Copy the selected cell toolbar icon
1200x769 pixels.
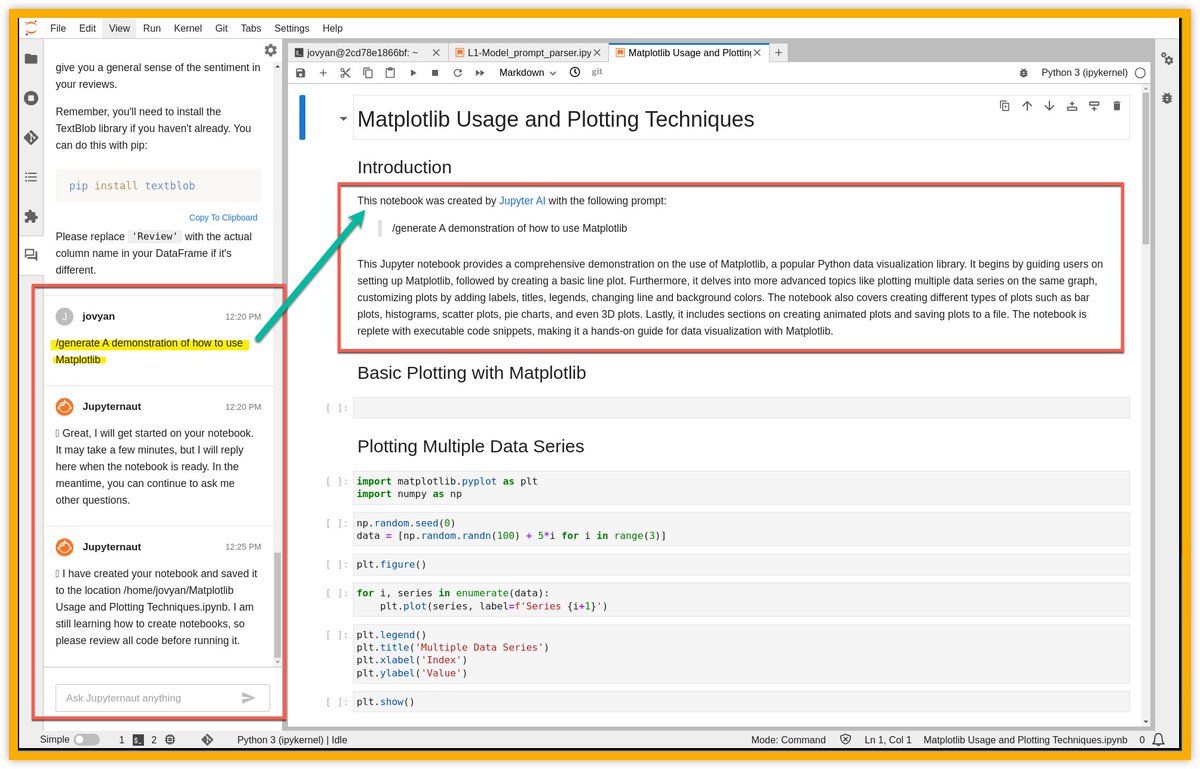coord(367,73)
